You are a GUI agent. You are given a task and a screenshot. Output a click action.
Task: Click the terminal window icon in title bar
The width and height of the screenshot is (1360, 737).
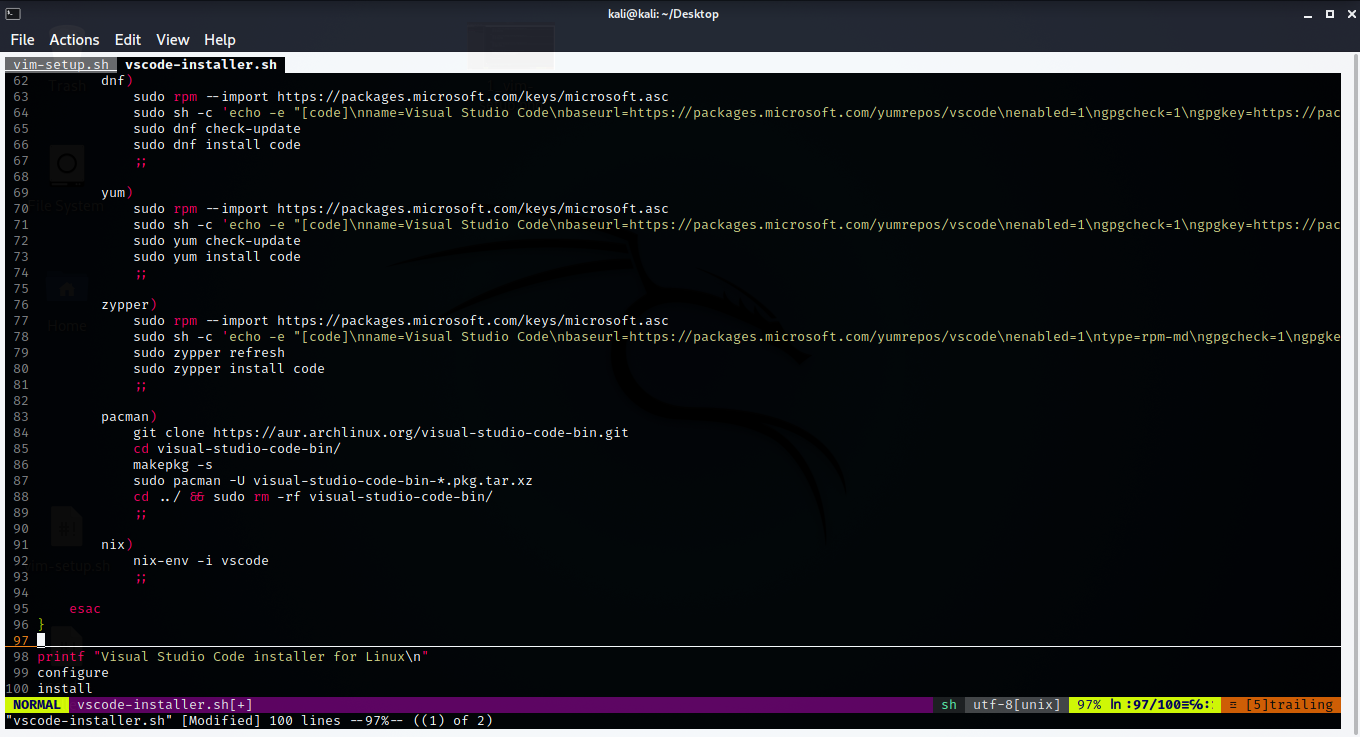[12, 14]
